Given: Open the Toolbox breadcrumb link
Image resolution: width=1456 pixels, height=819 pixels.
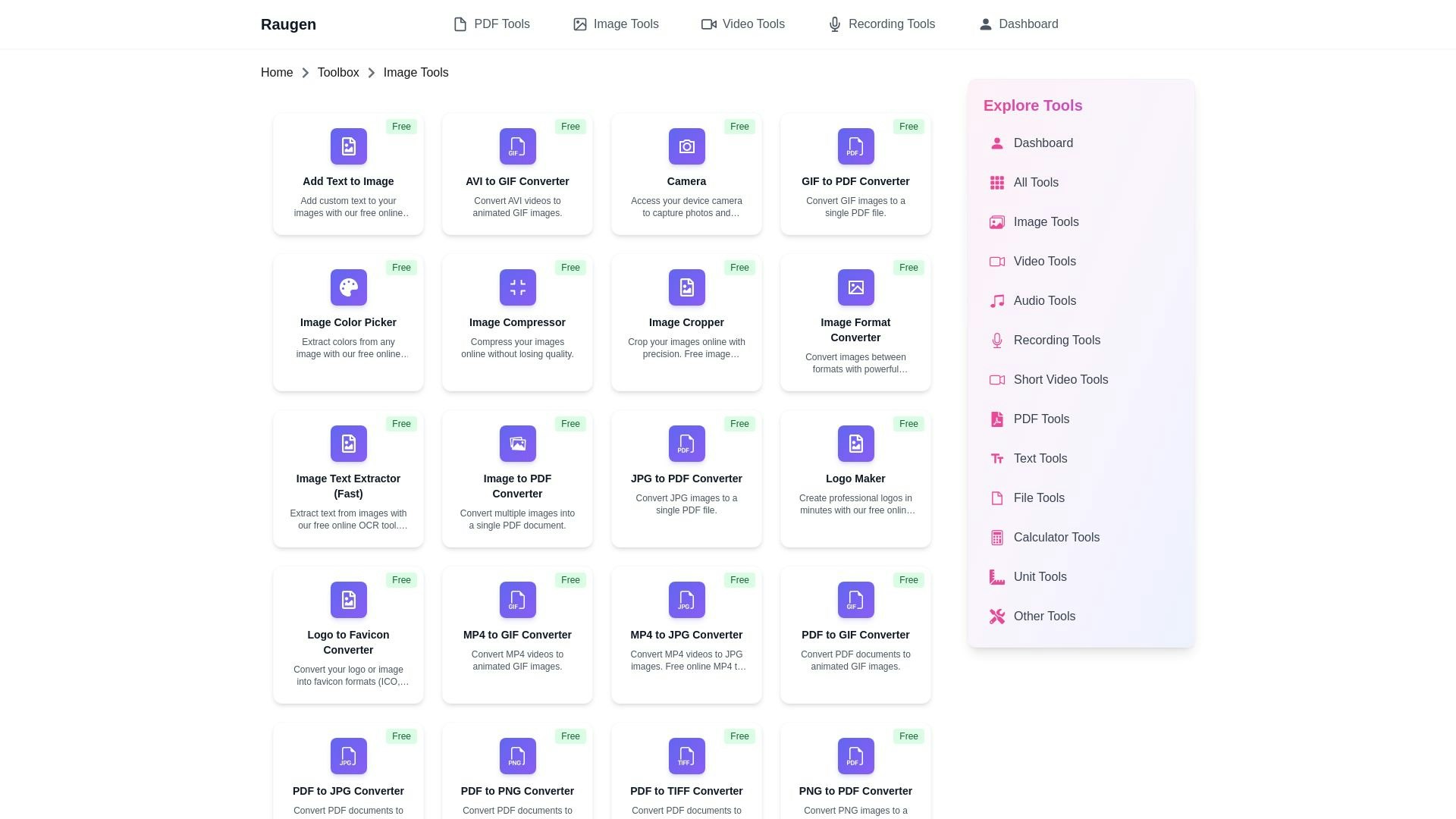Looking at the screenshot, I should coord(338,73).
